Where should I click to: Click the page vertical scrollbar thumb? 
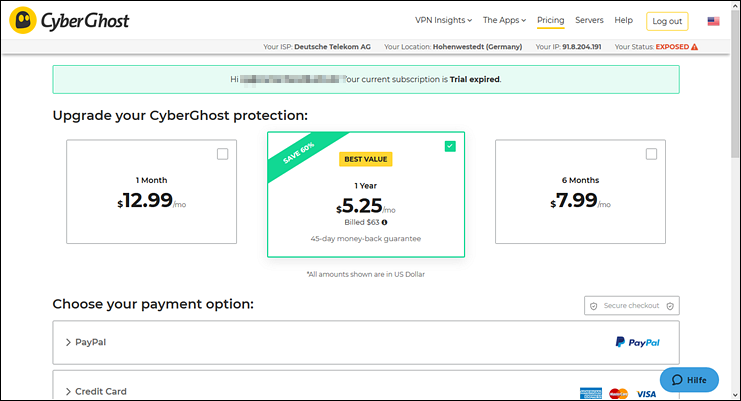[x=735, y=84]
